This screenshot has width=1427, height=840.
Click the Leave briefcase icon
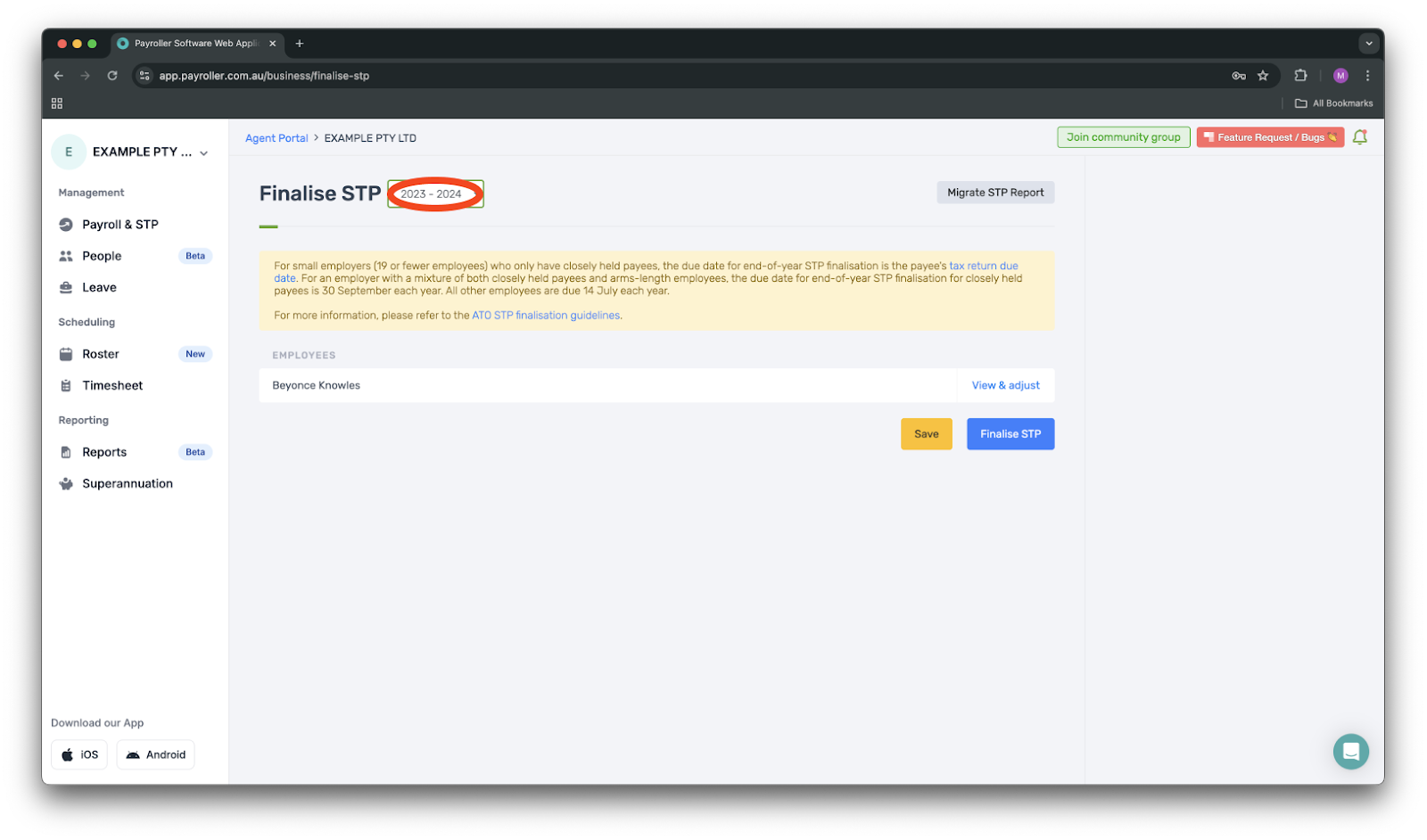pos(66,287)
